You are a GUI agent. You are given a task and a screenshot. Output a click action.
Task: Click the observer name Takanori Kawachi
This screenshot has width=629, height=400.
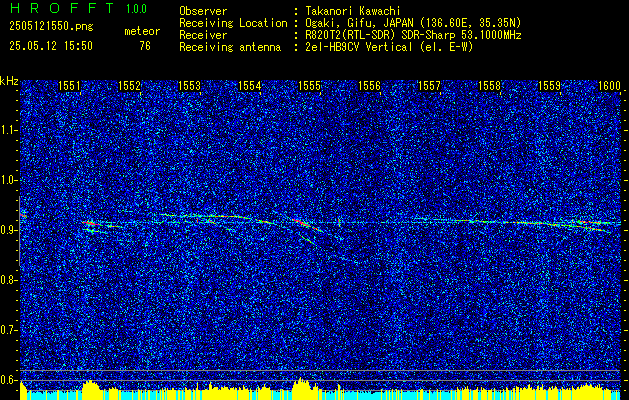[351, 11]
